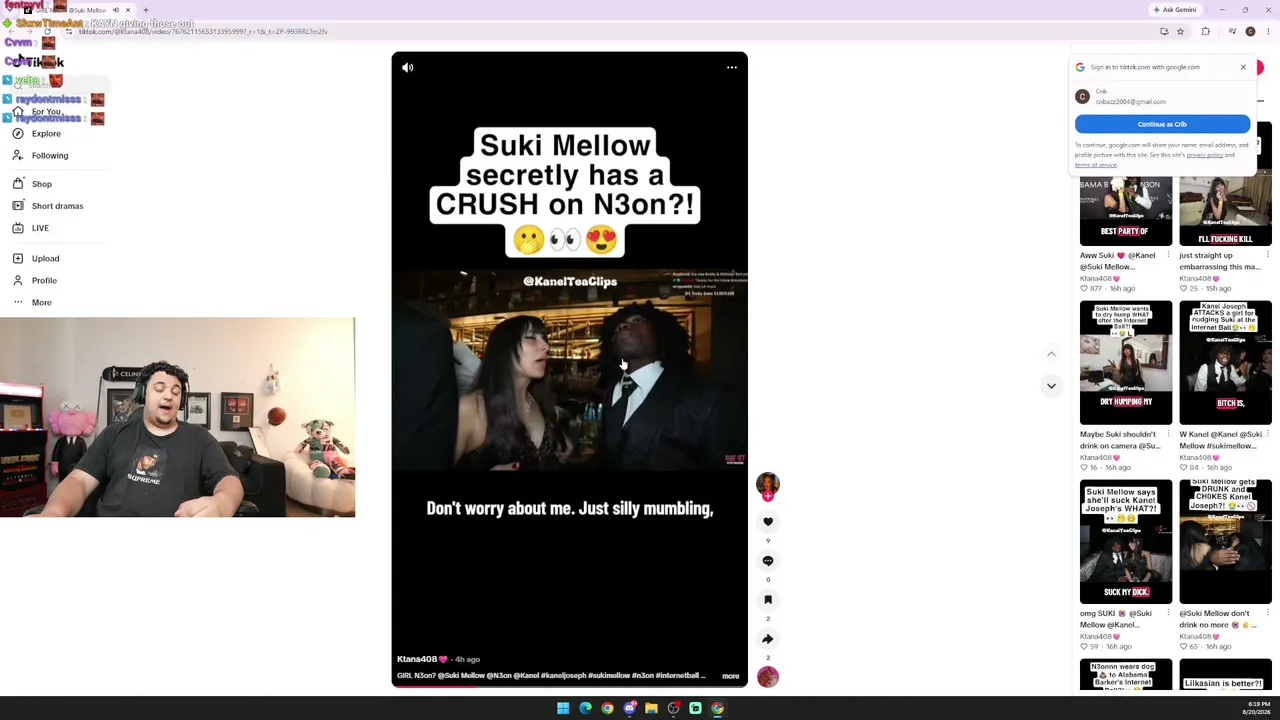
Task: Bookmark this page with the star icon
Action: pos(1180,32)
